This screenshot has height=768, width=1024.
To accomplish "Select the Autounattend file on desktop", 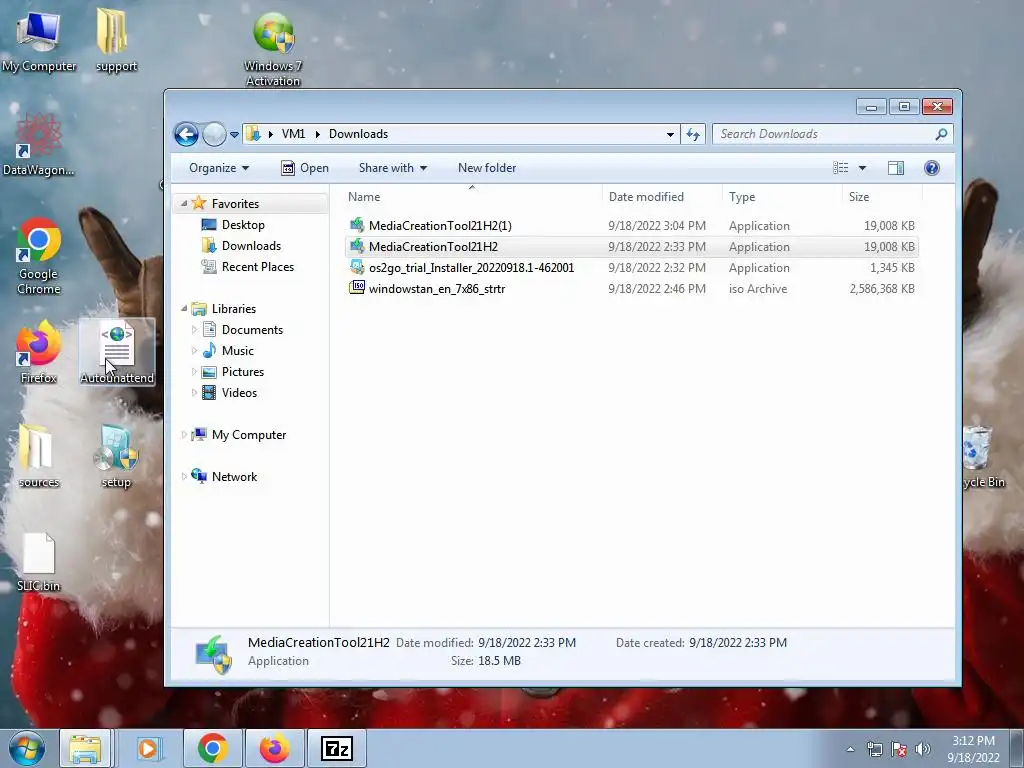I will click(x=117, y=353).
